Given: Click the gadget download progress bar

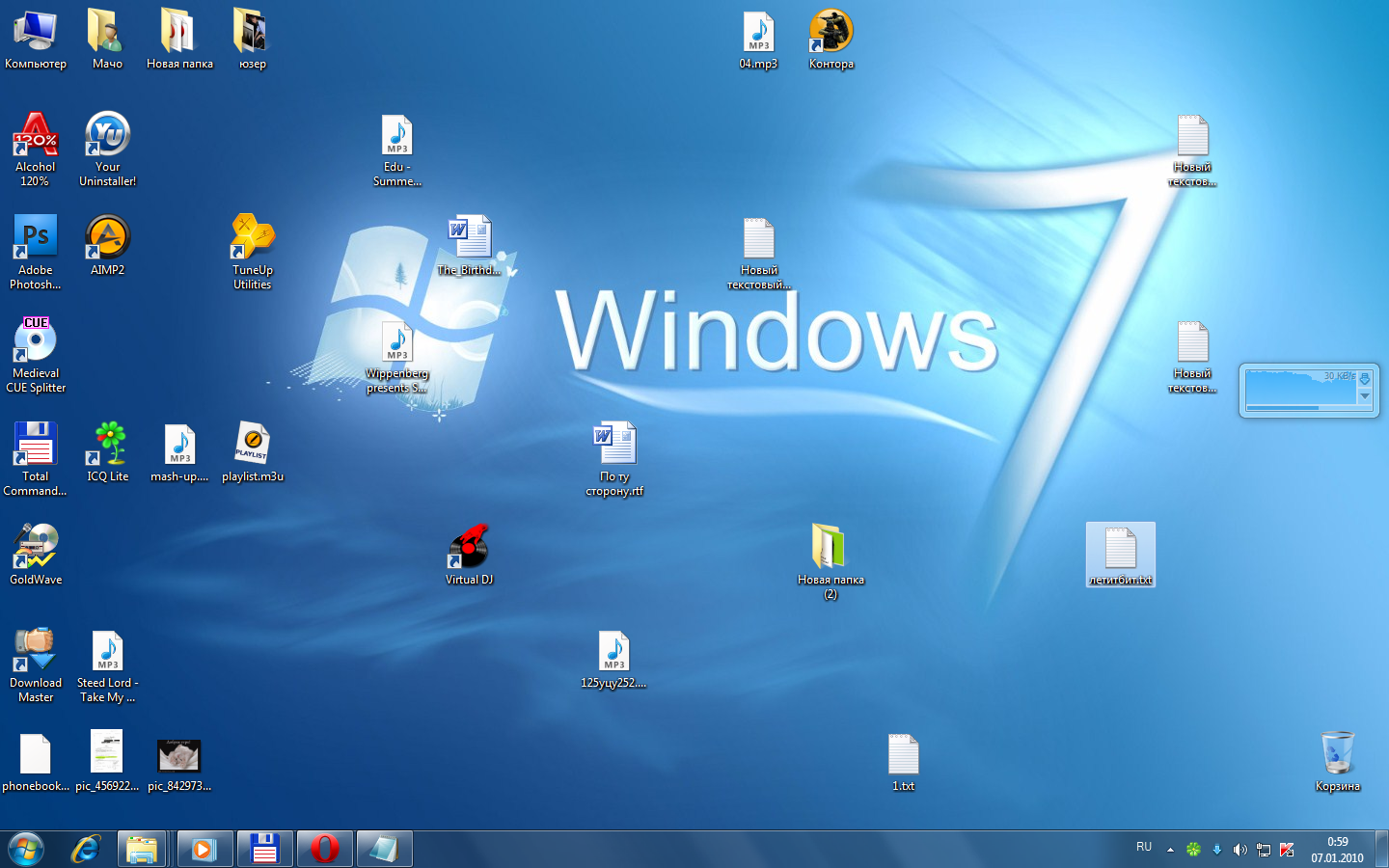Looking at the screenshot, I should point(1309,408).
